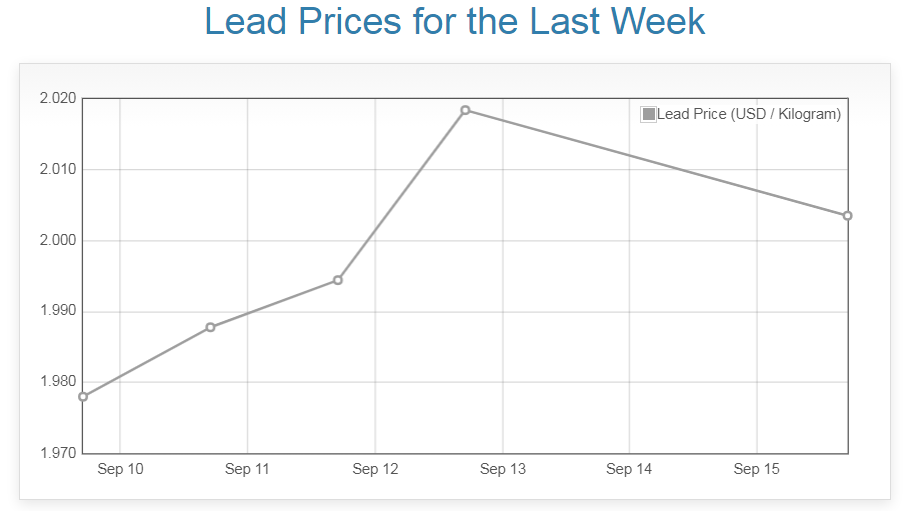Click the peak data point near 2.018
The image size is (908, 511).
(x=465, y=110)
